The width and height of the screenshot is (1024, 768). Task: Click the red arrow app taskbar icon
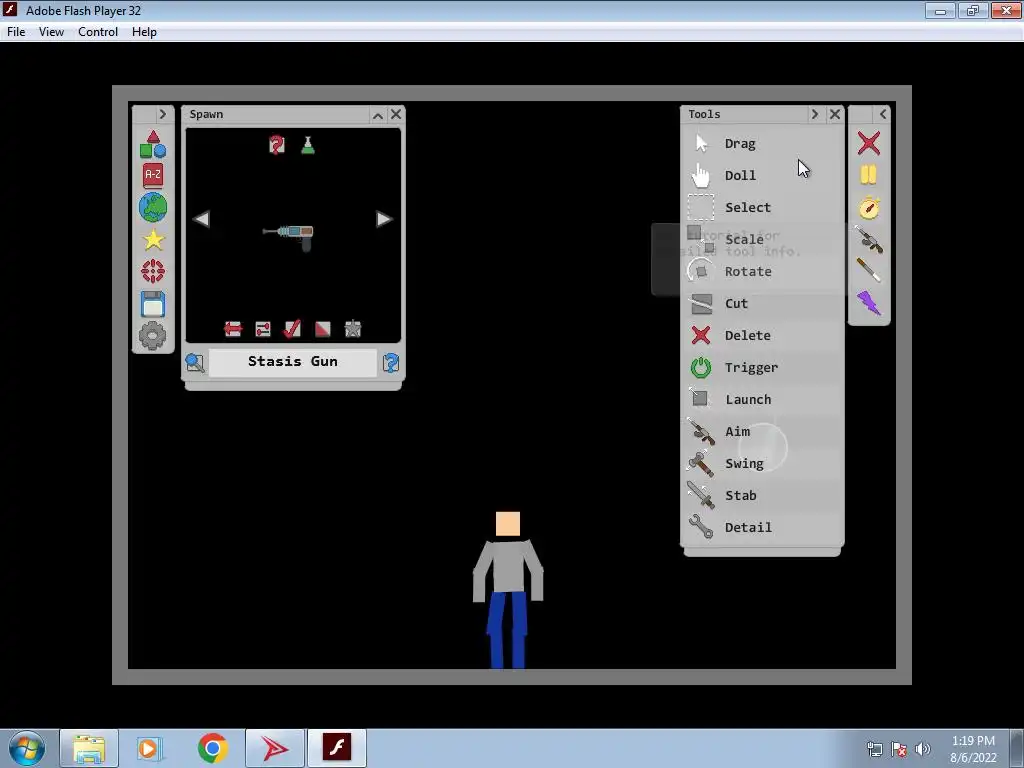coord(274,748)
